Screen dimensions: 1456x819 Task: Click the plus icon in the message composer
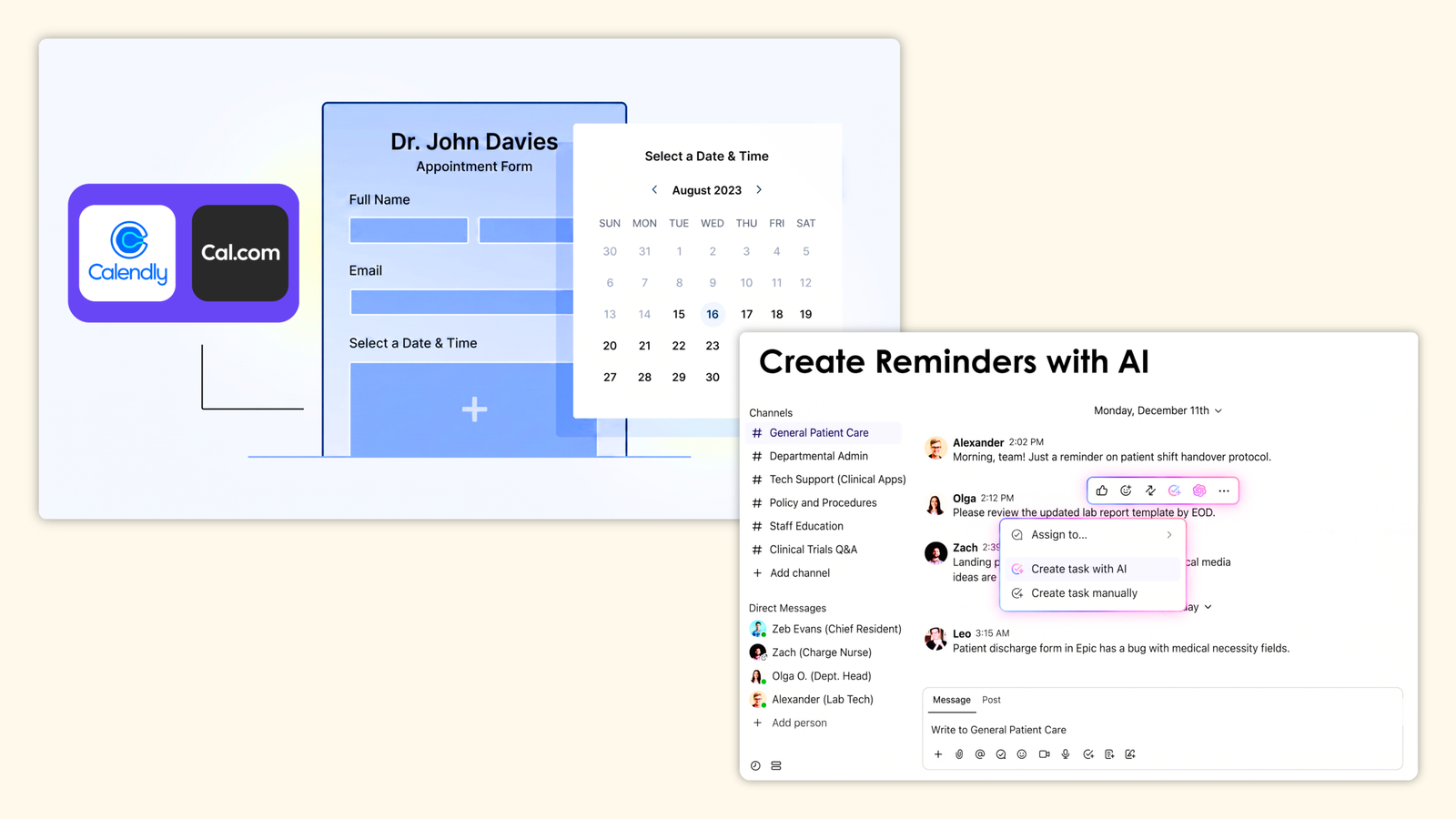(x=938, y=754)
